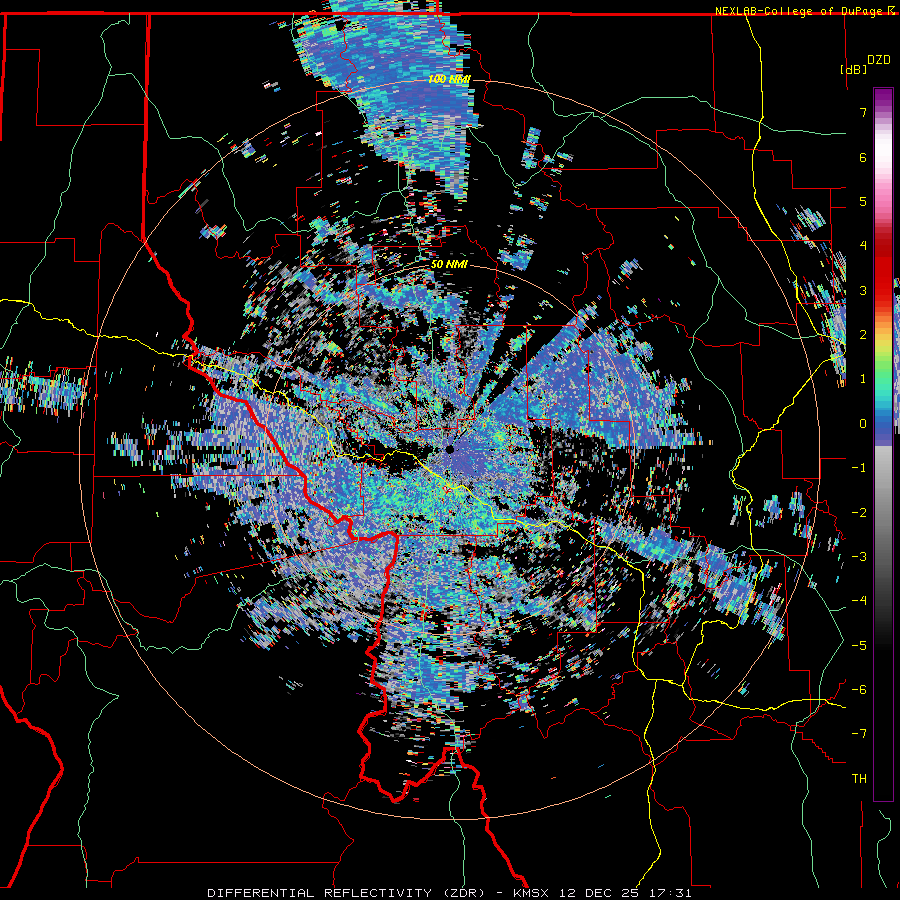The height and width of the screenshot is (900, 900).
Task: Click the [dB] unit label
Action: point(853,69)
